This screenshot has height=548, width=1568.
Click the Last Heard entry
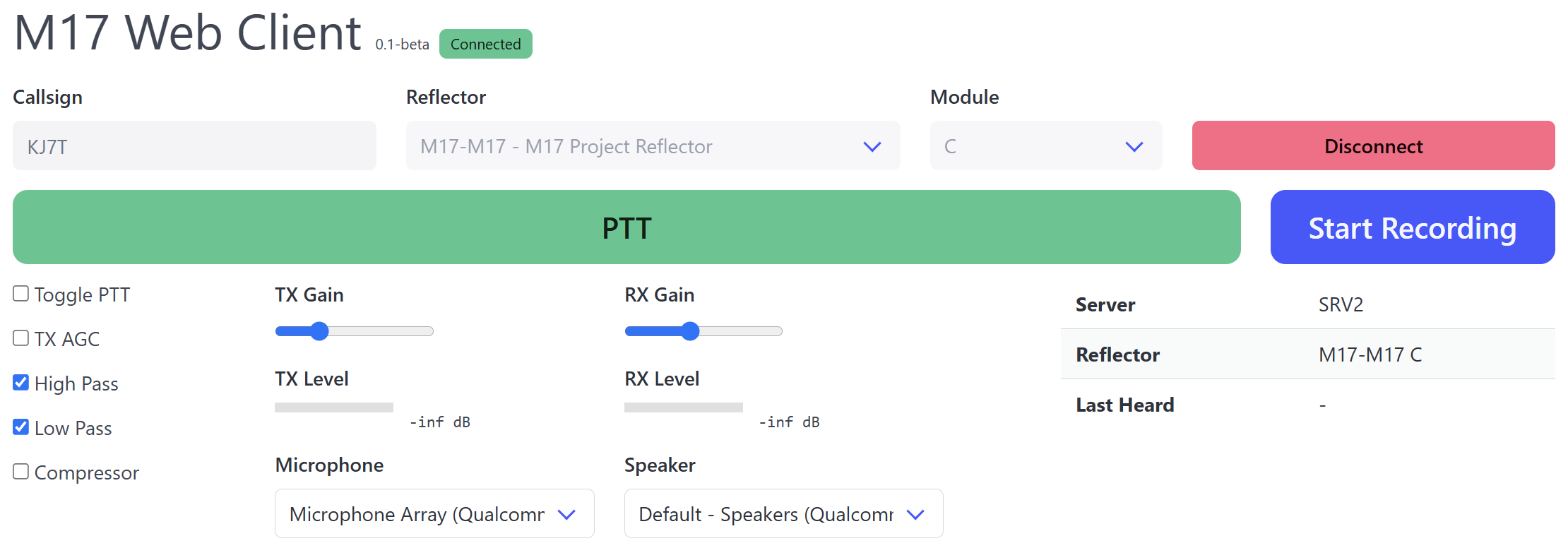1307,404
